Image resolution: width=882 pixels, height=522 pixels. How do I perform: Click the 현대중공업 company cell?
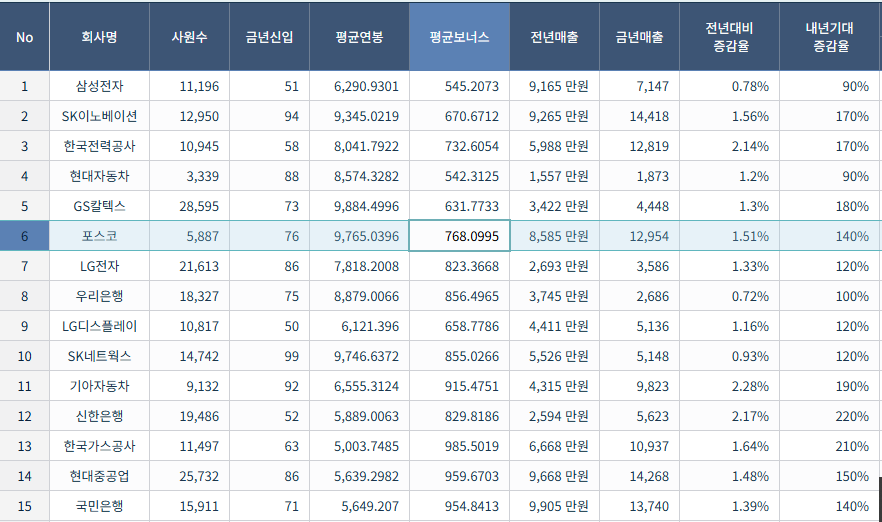coord(100,476)
